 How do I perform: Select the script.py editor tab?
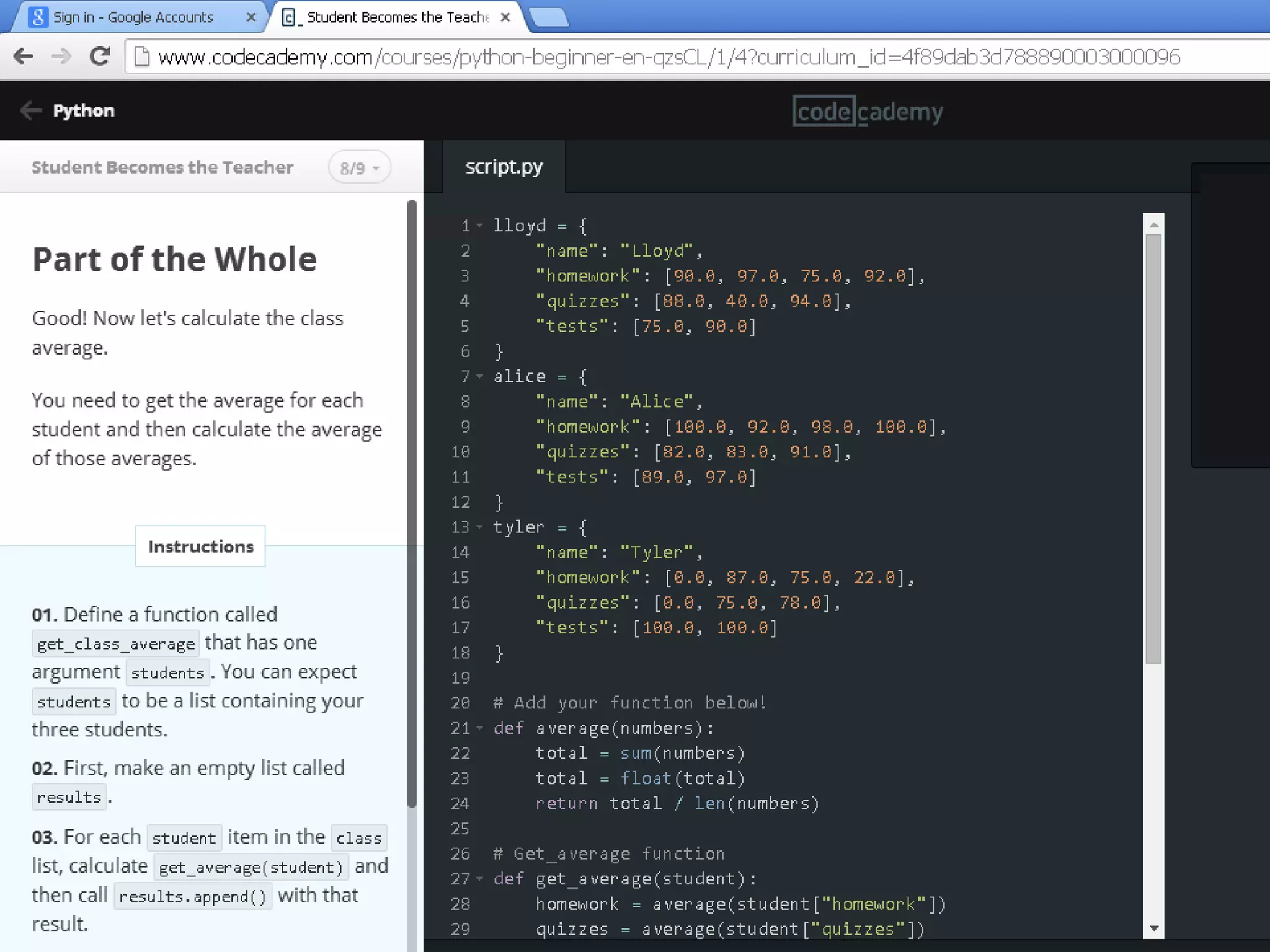[x=504, y=167]
